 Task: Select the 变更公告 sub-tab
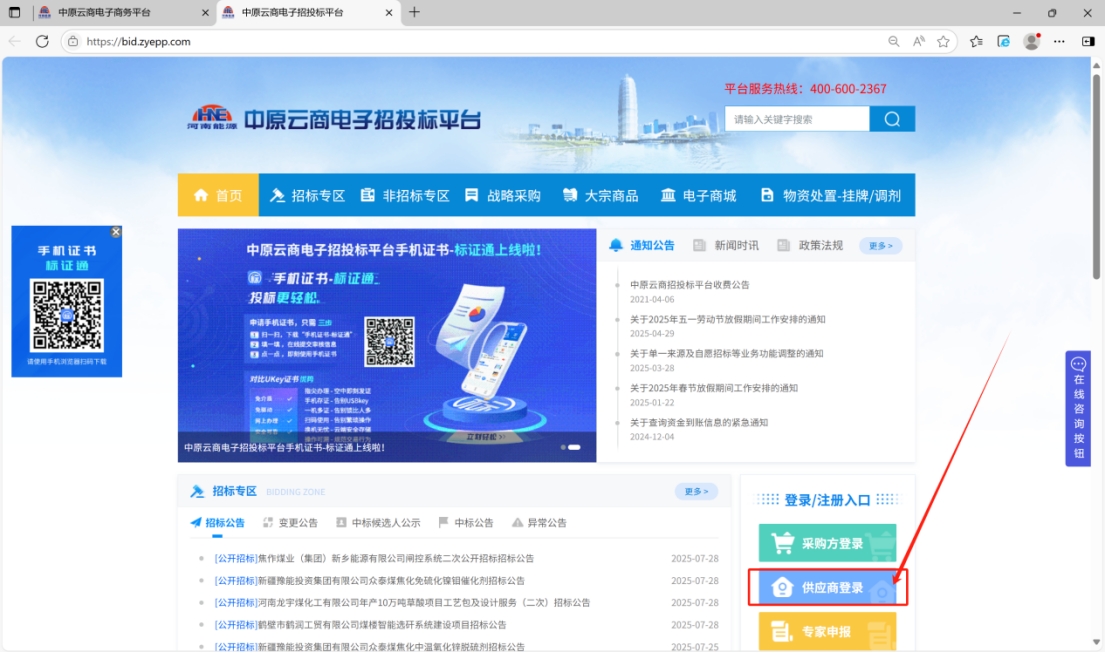[290, 523]
